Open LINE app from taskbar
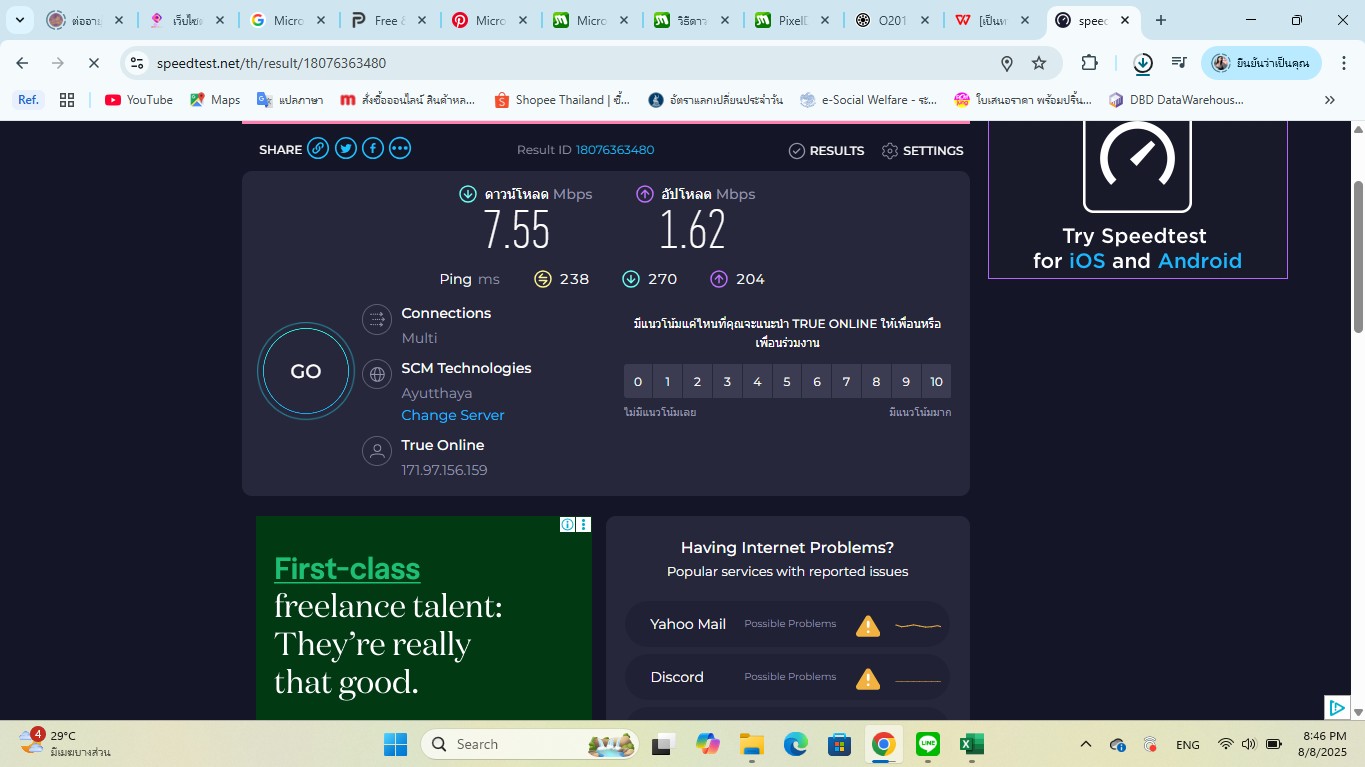The image size is (1365, 767). click(928, 744)
